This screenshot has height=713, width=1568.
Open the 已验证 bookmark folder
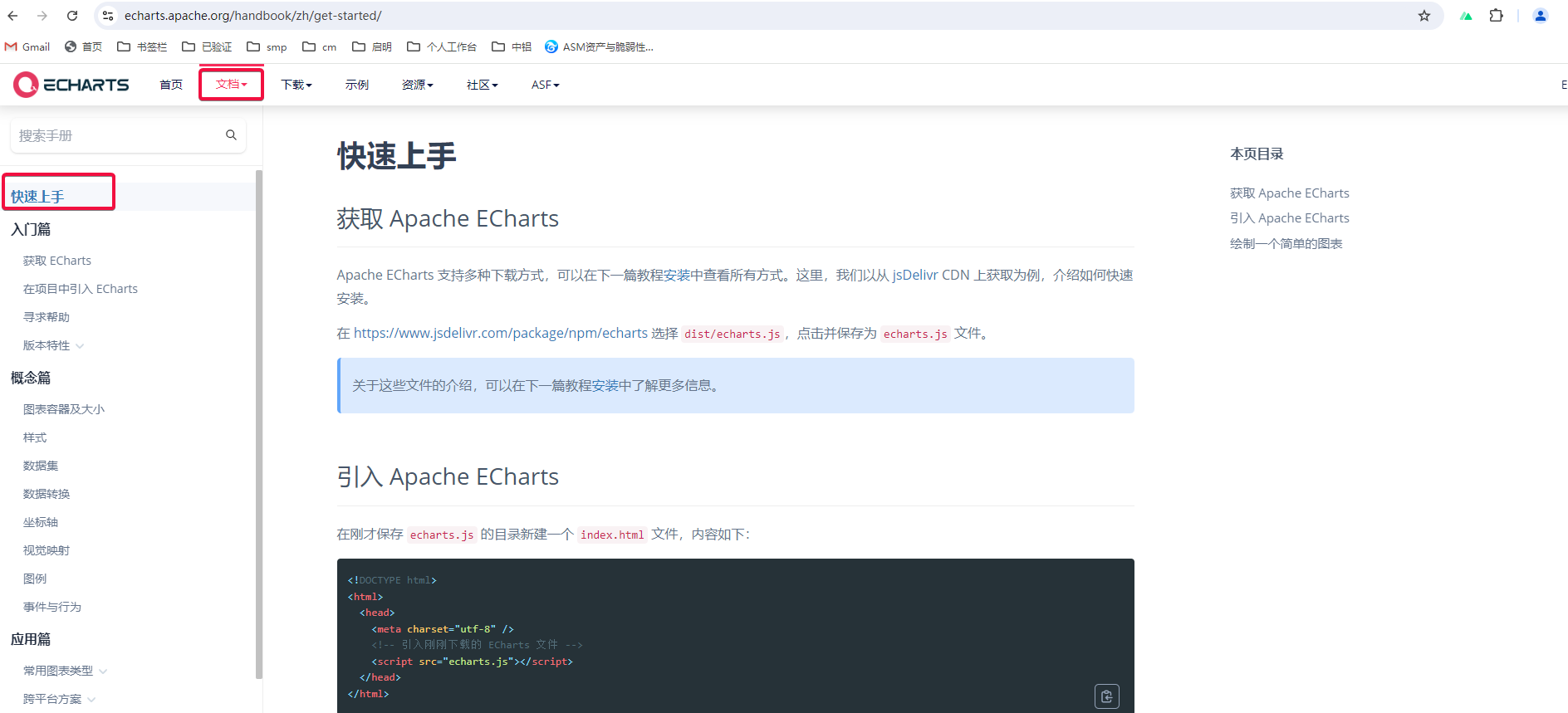click(x=207, y=46)
